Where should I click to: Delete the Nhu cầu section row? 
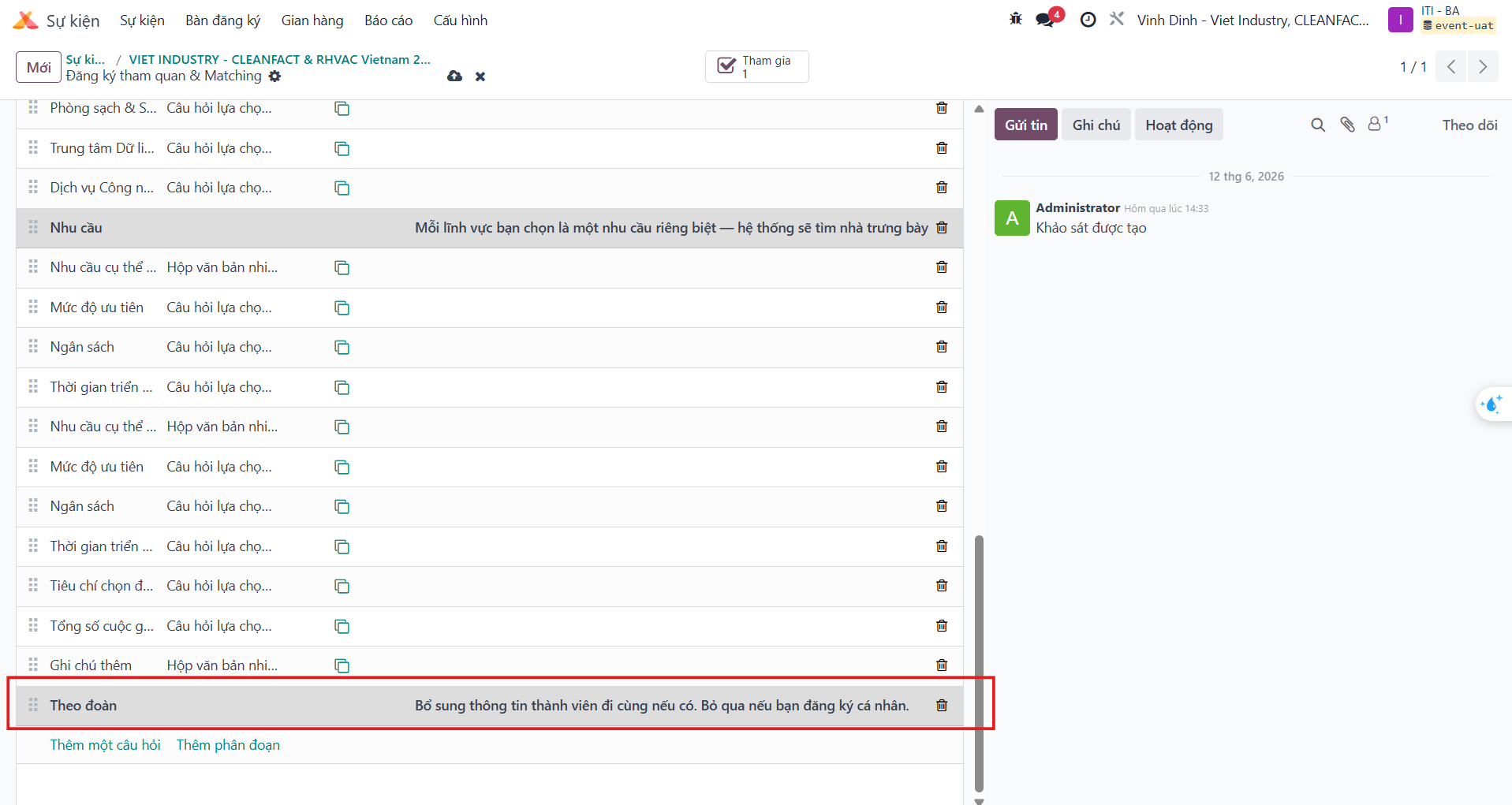[942, 228]
